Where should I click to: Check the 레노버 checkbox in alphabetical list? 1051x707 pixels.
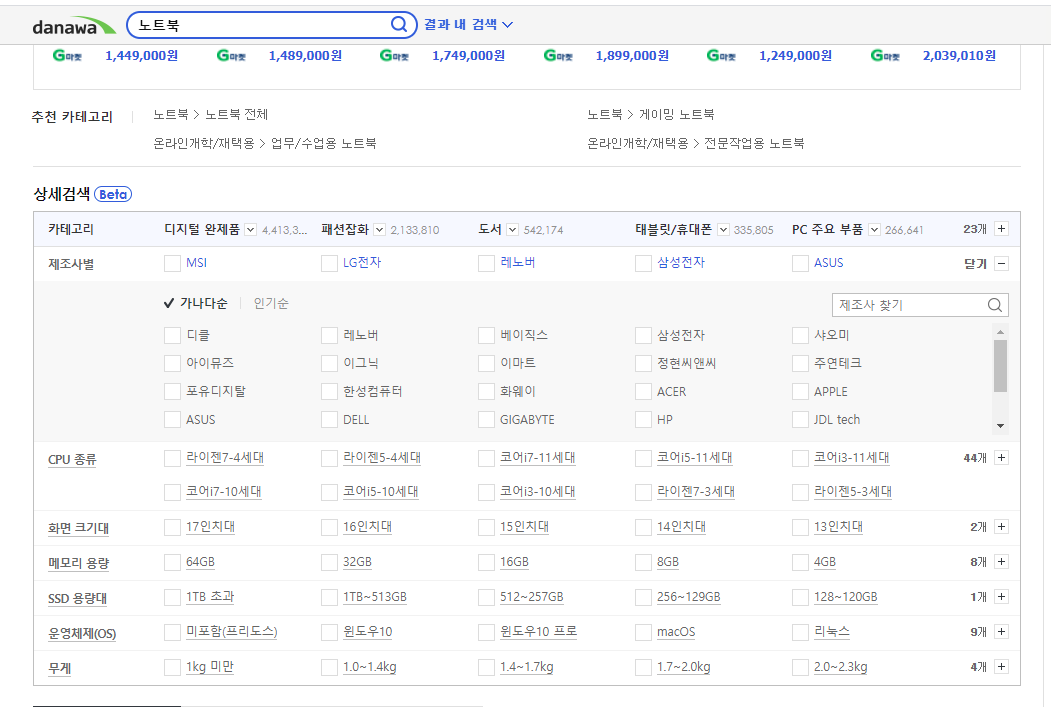pos(329,335)
